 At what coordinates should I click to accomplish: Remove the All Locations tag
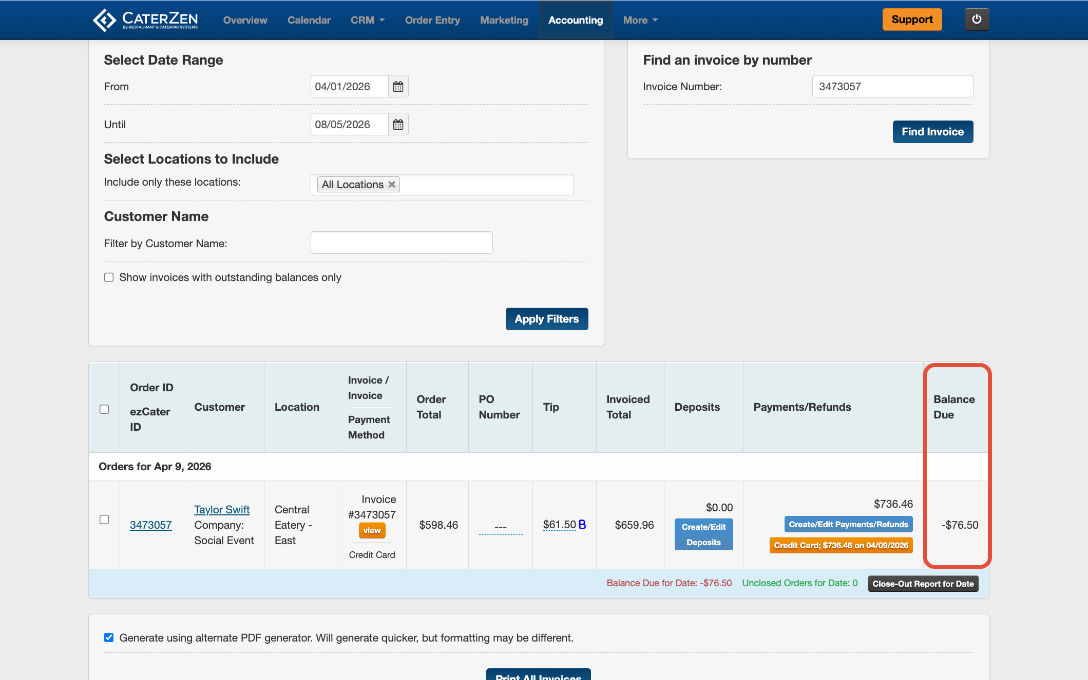(391, 185)
